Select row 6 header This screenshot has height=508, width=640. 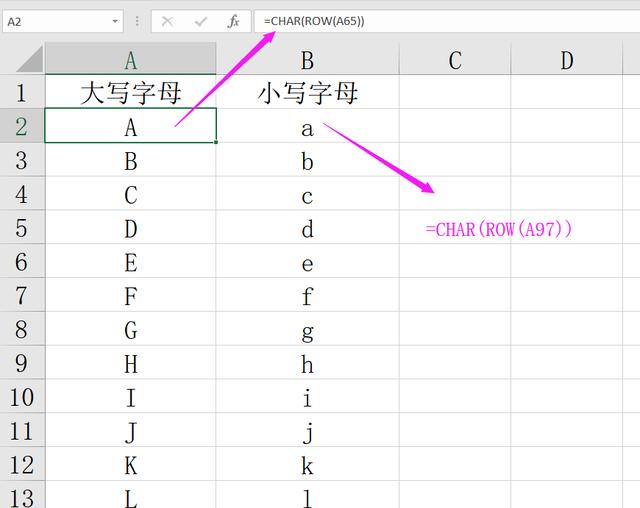pyautogui.click(x=22, y=262)
